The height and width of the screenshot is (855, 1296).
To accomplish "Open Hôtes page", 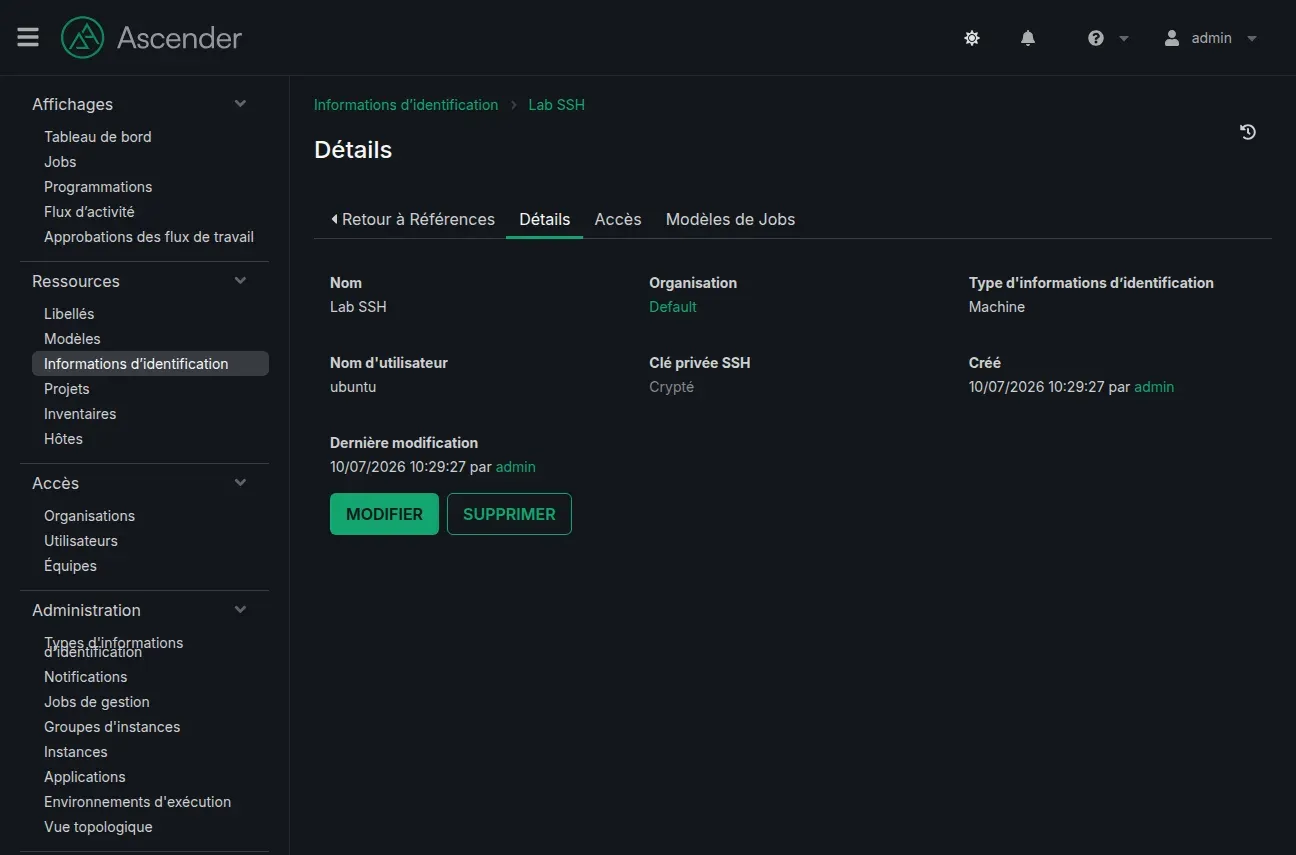I will (63, 439).
